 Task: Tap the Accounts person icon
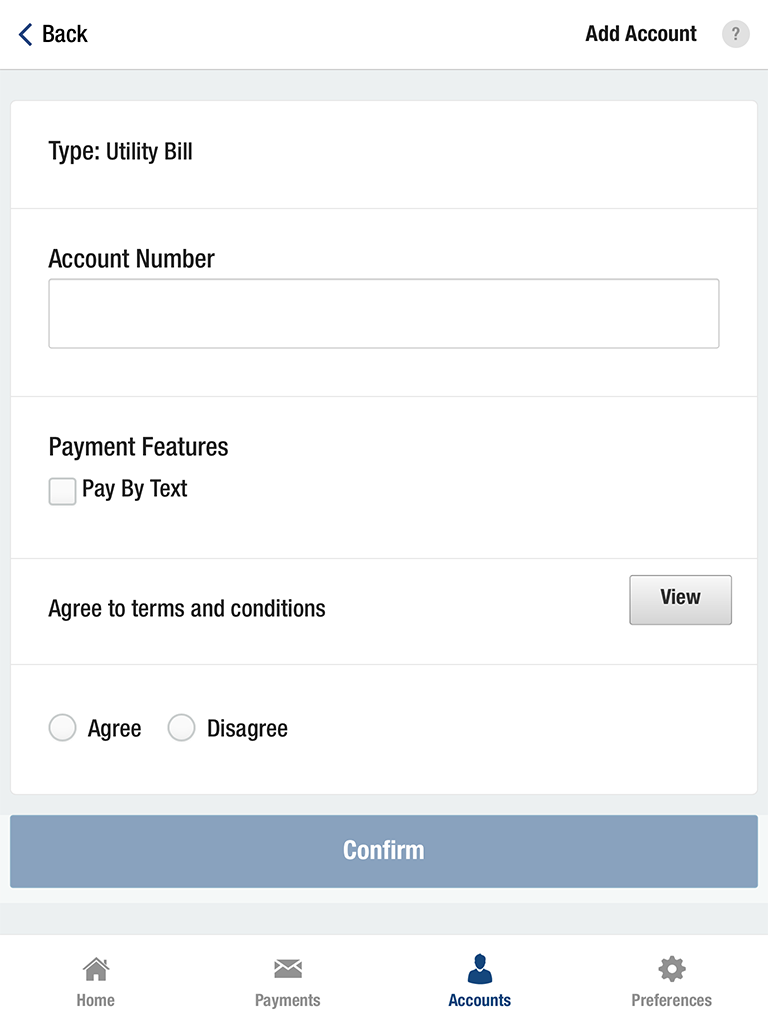(480, 969)
